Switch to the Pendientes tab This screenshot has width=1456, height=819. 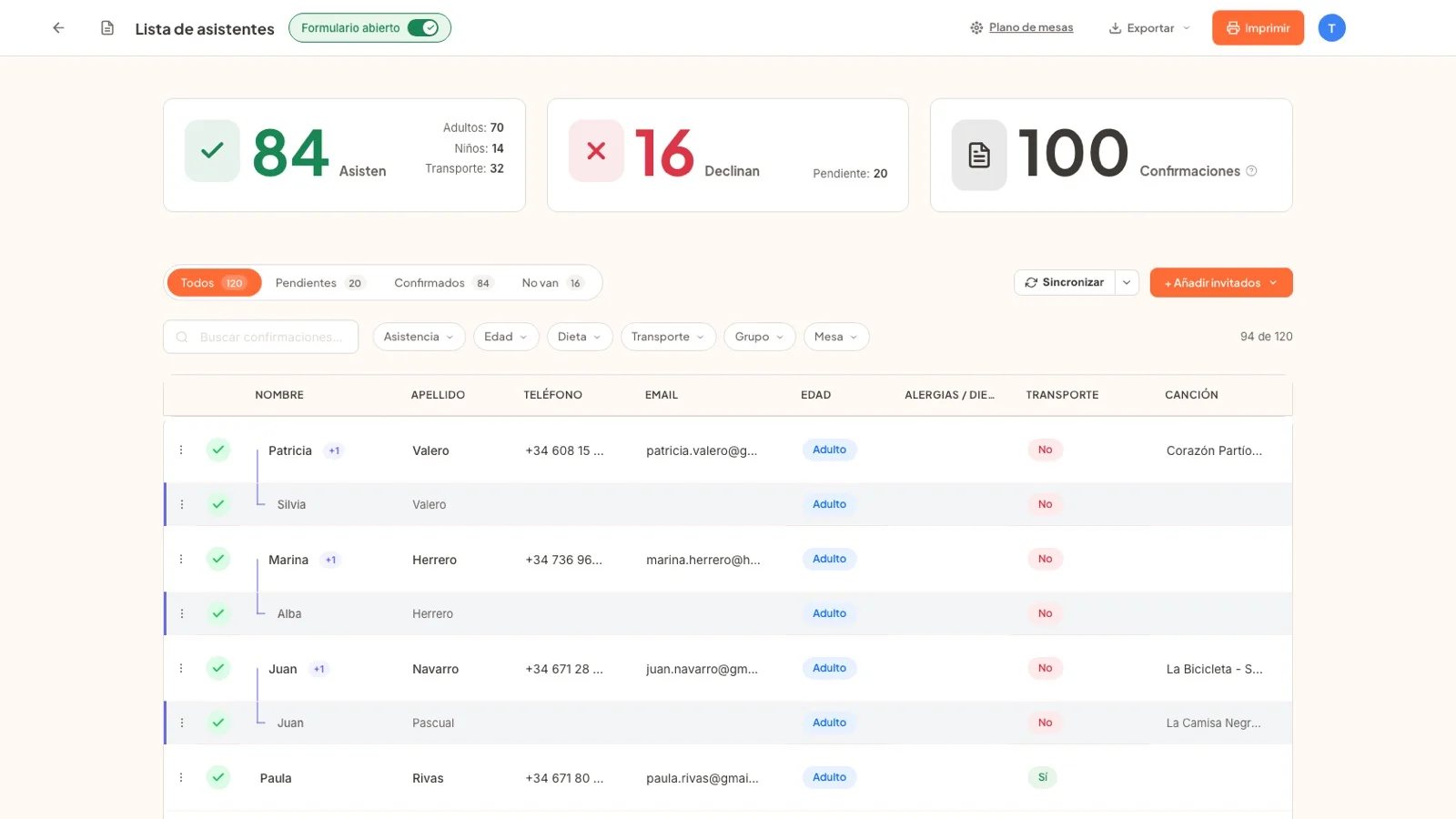pyautogui.click(x=318, y=283)
